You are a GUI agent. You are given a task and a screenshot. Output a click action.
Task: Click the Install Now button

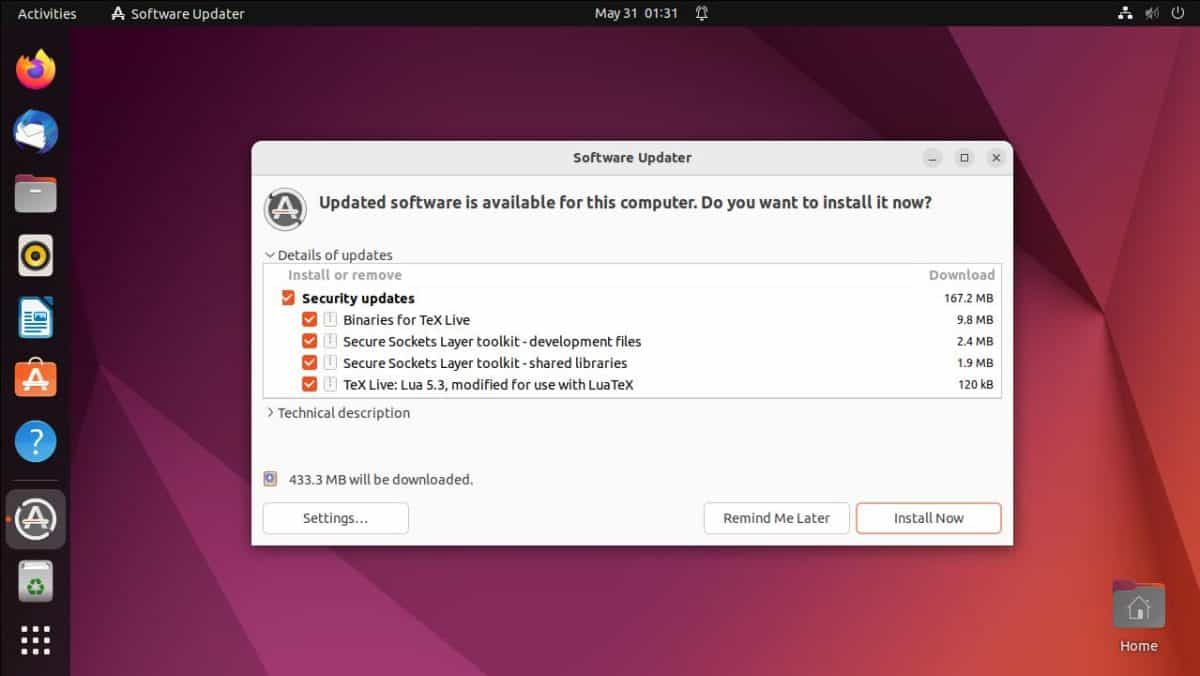pos(928,518)
